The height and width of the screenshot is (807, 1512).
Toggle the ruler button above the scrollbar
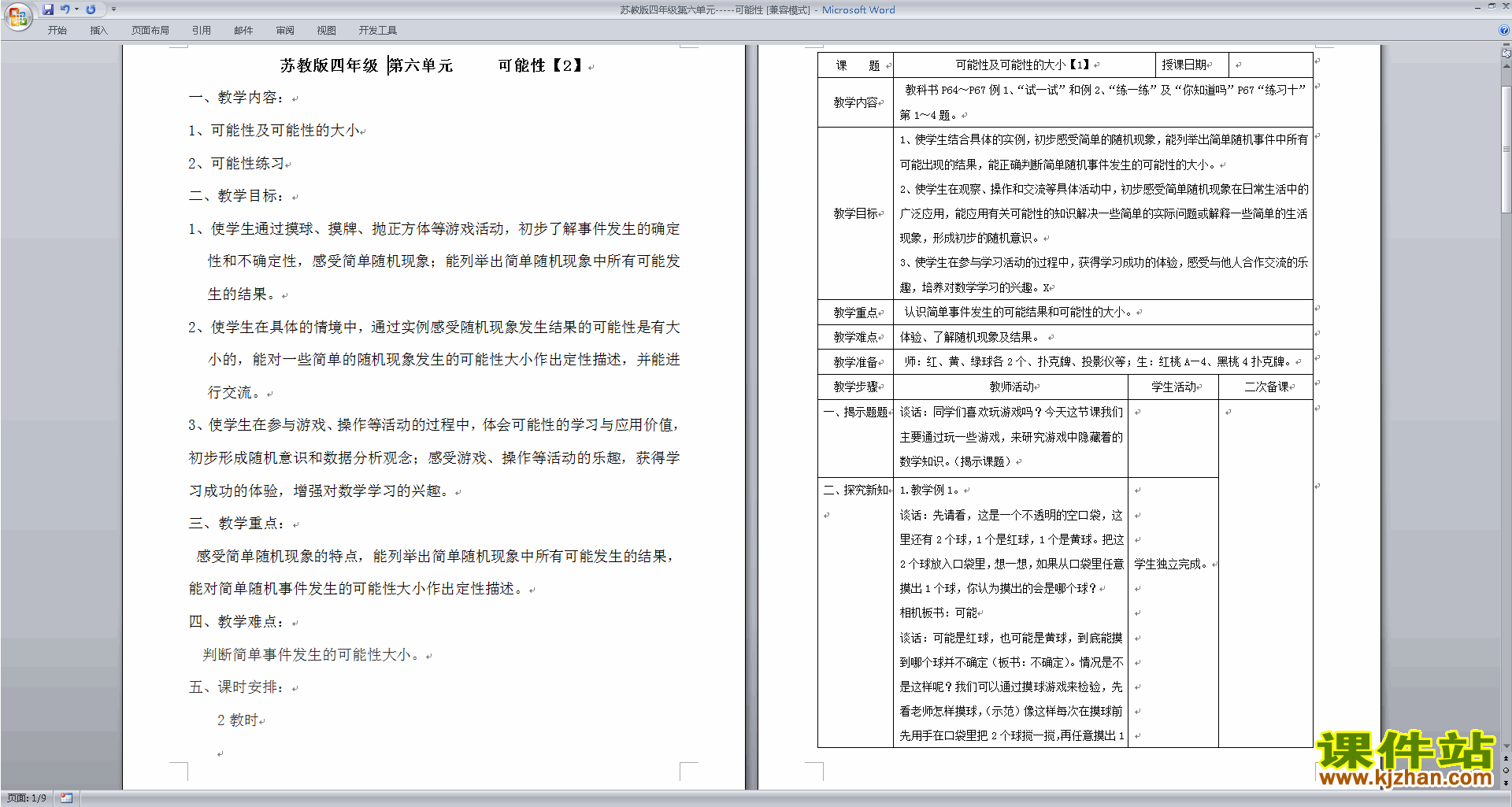[1506, 53]
